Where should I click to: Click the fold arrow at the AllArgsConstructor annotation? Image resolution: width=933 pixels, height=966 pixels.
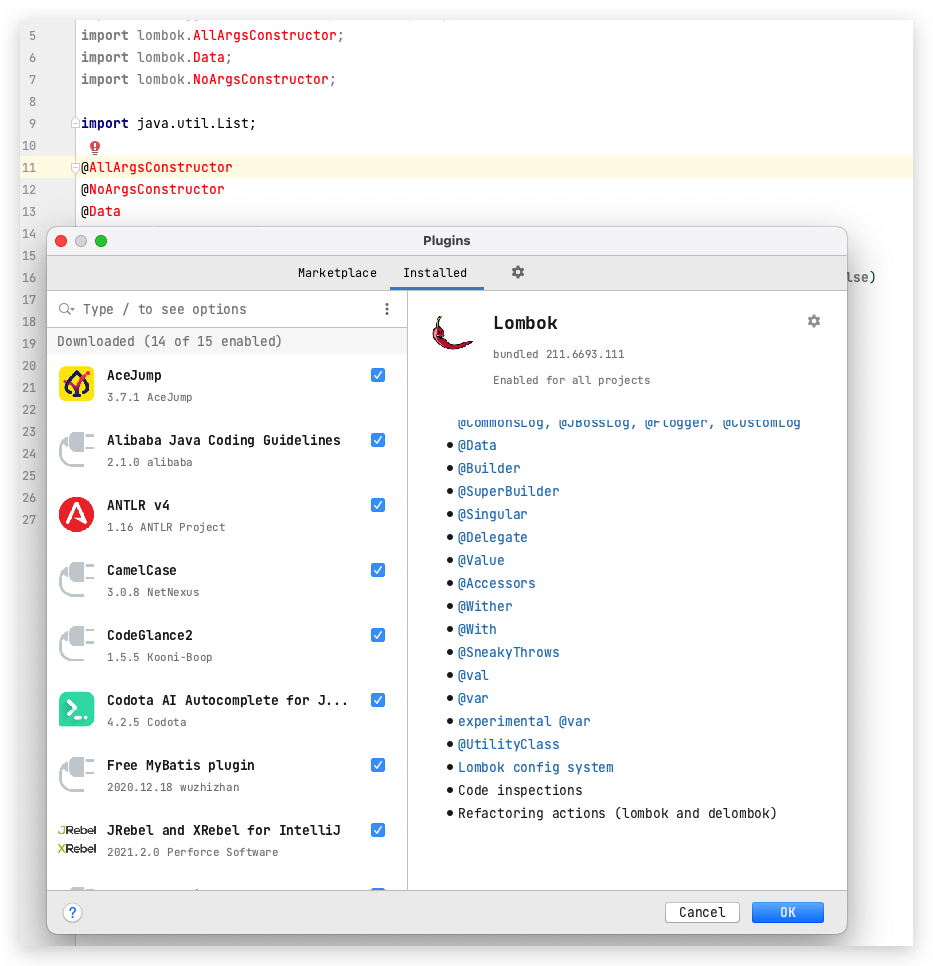(x=76, y=168)
